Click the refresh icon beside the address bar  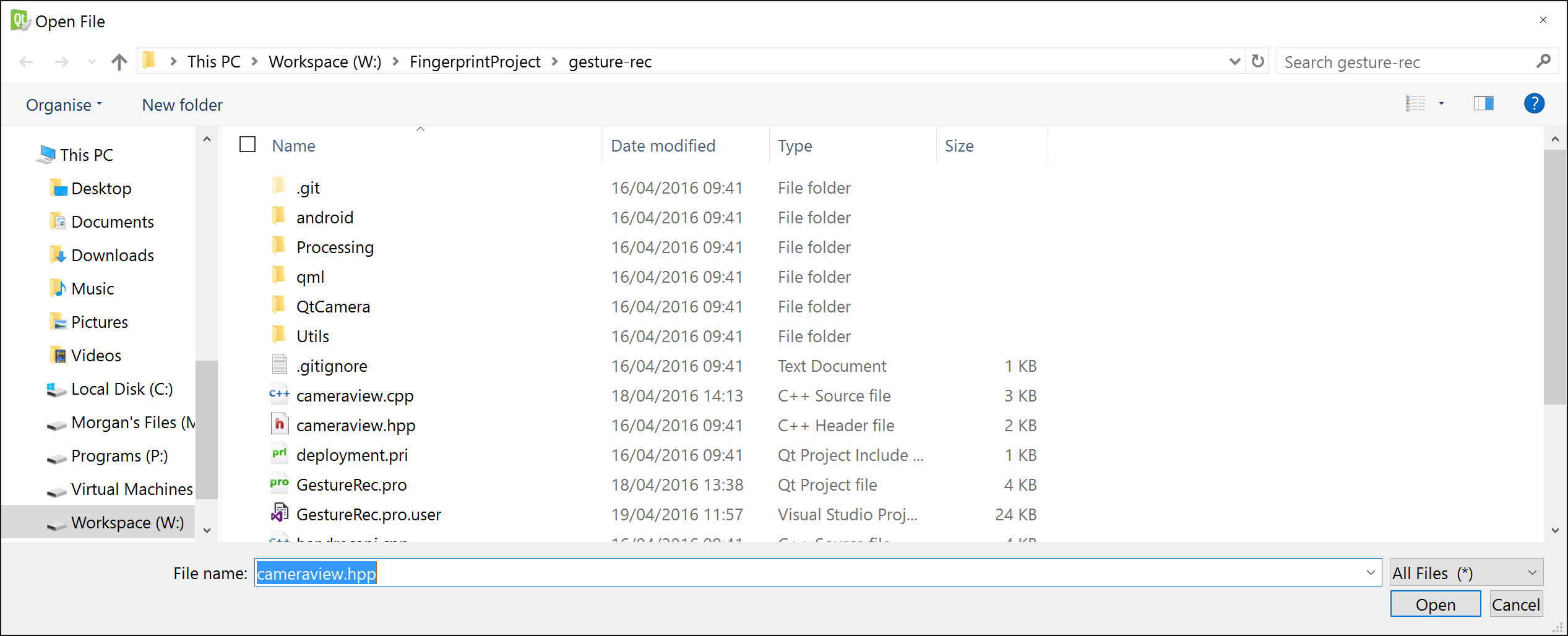(1257, 62)
